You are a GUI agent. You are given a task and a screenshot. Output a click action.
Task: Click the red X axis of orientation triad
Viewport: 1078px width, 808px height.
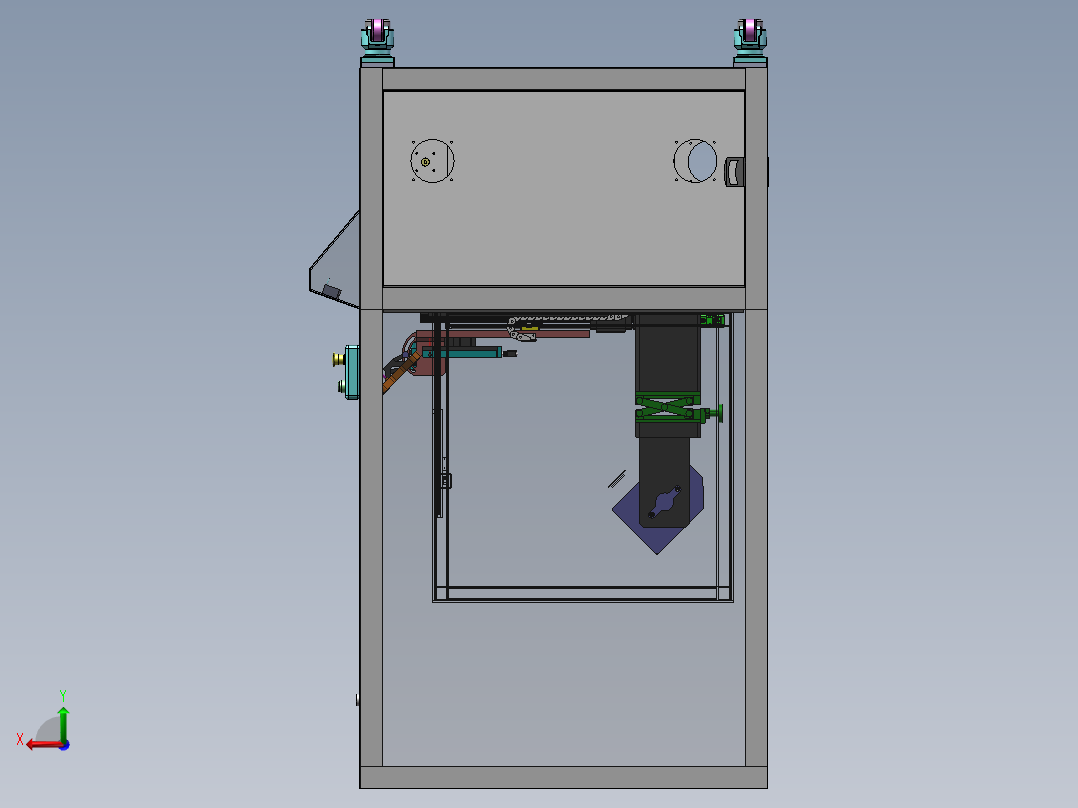45,744
